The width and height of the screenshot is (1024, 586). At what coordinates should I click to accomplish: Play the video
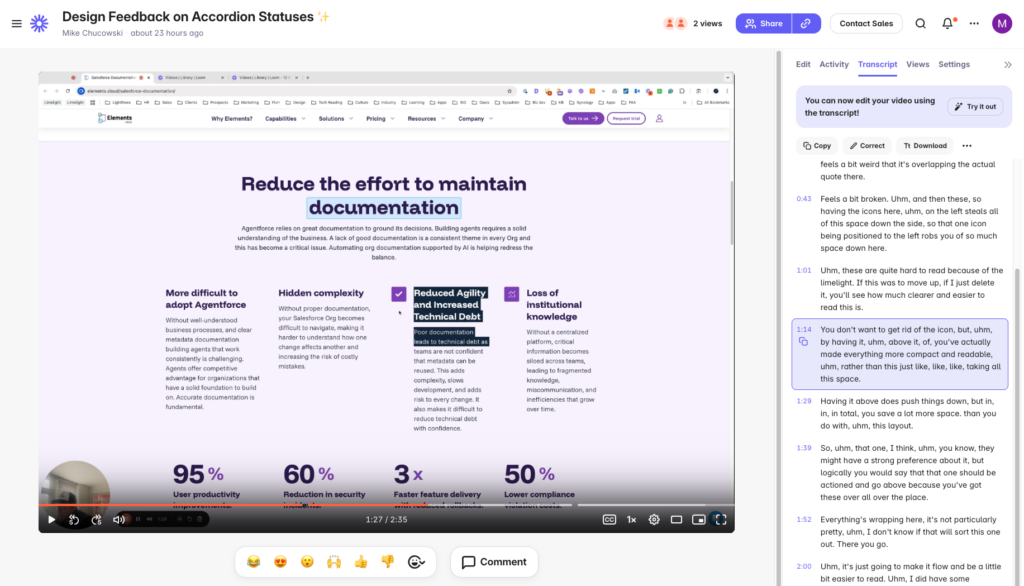[52, 519]
